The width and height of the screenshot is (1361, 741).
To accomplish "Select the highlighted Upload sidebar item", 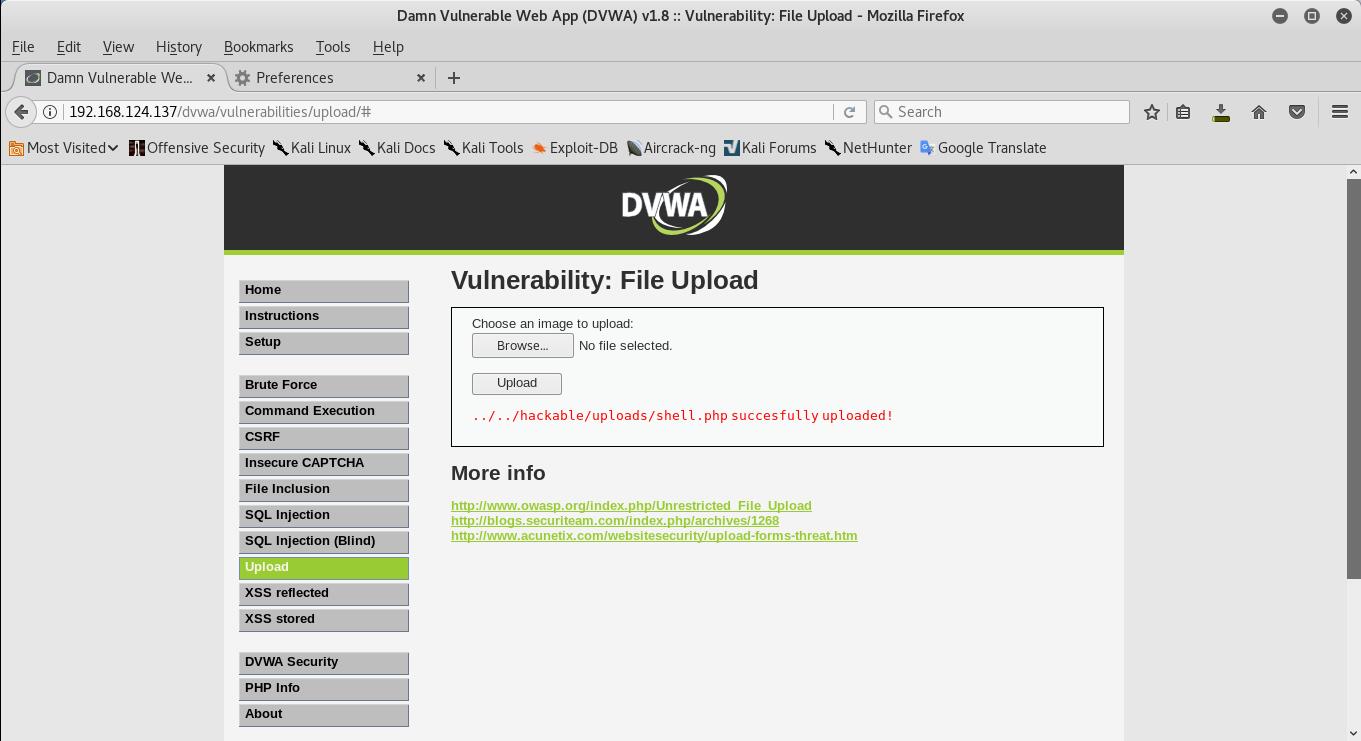I will (x=324, y=568).
